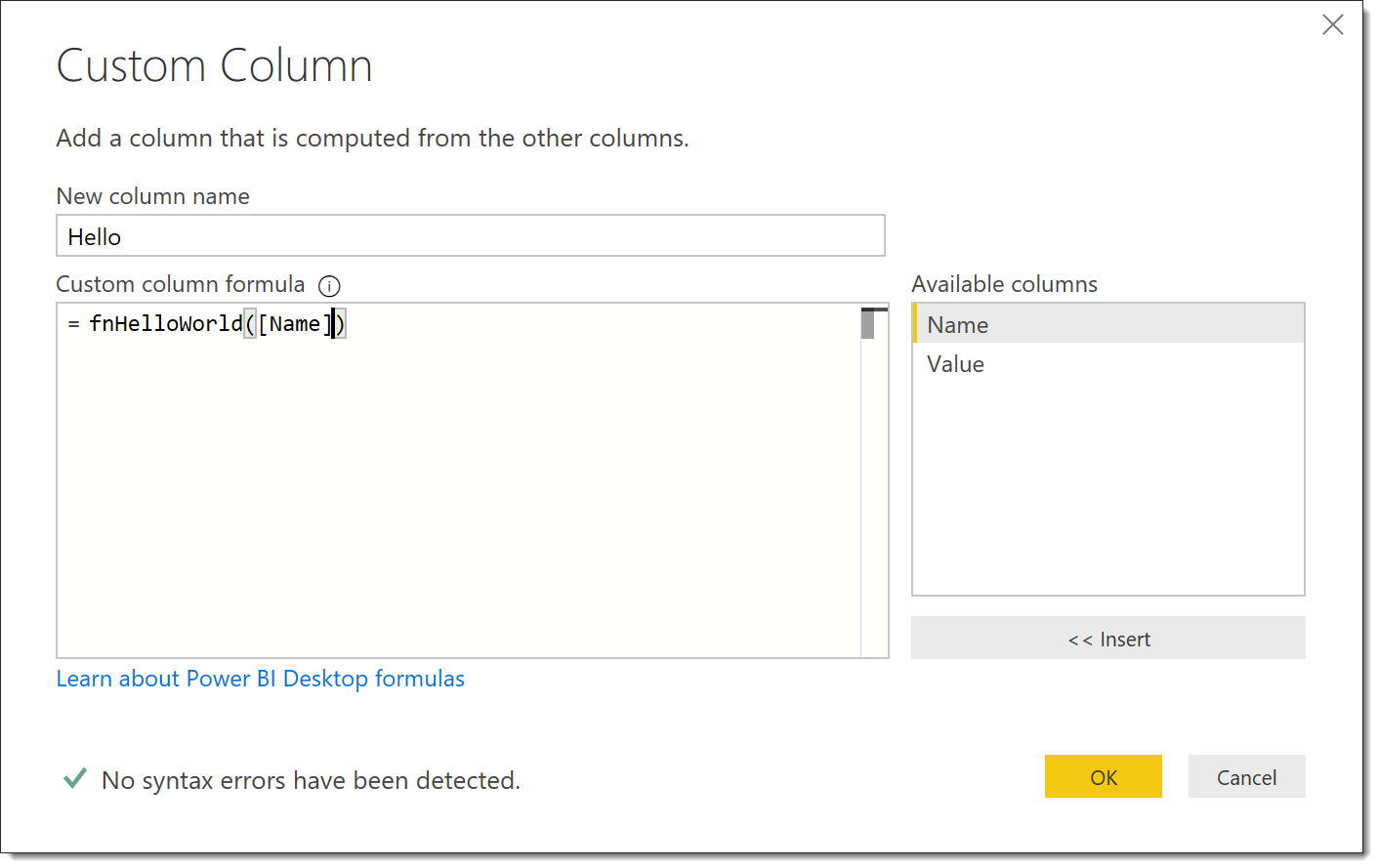Click empty area of Available columns list

pyautogui.click(x=1108, y=488)
